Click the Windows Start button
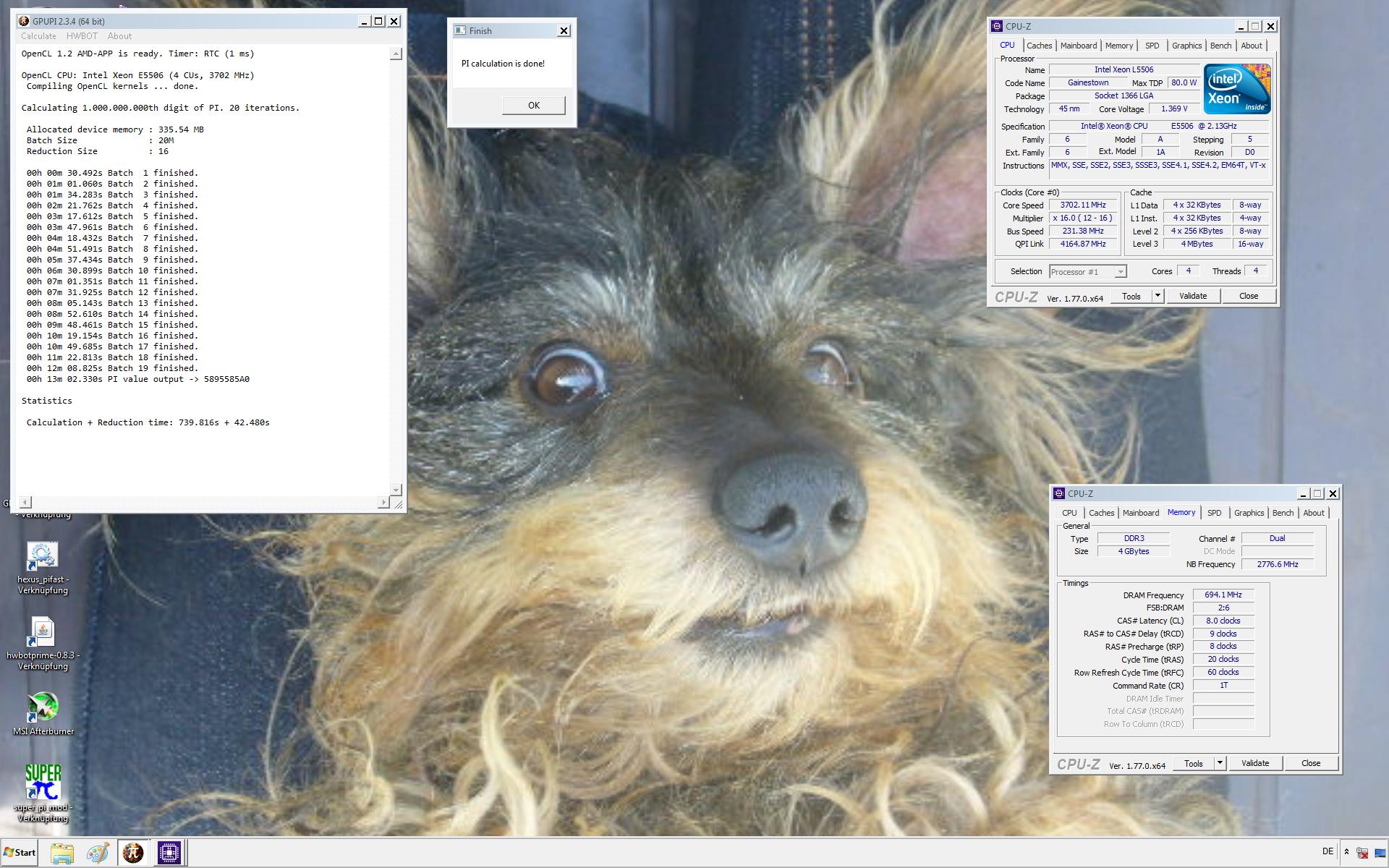1389x868 pixels. coord(20,852)
